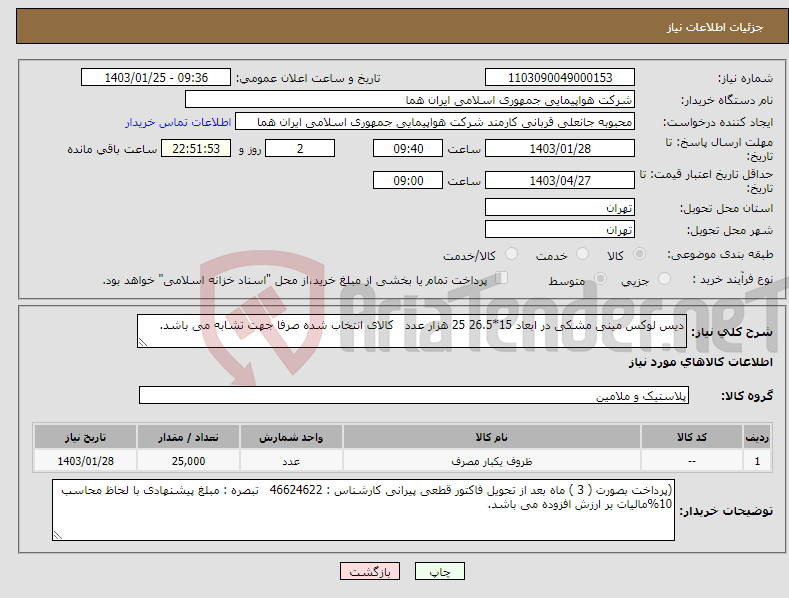Click the کد کالا column header
The height and width of the screenshot is (598, 789).
(692, 437)
